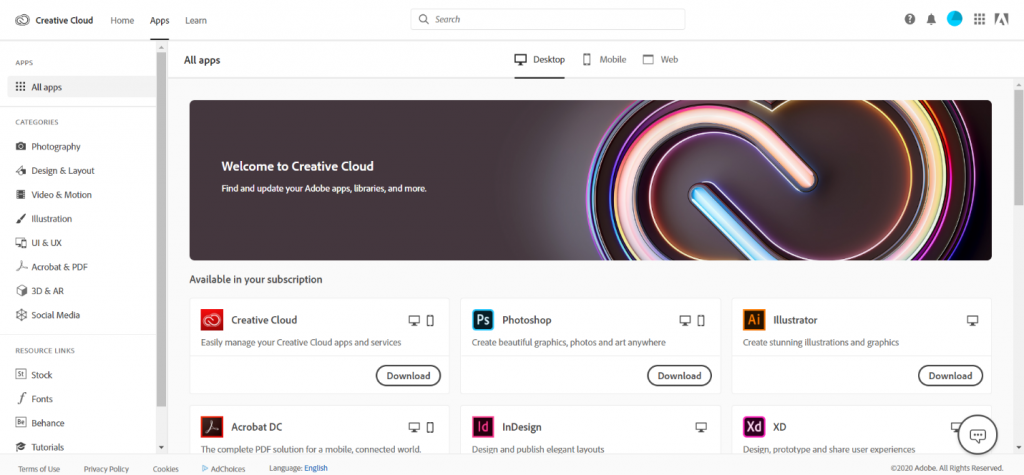Click desktop platform icon on Acrobat DC card

click(414, 427)
